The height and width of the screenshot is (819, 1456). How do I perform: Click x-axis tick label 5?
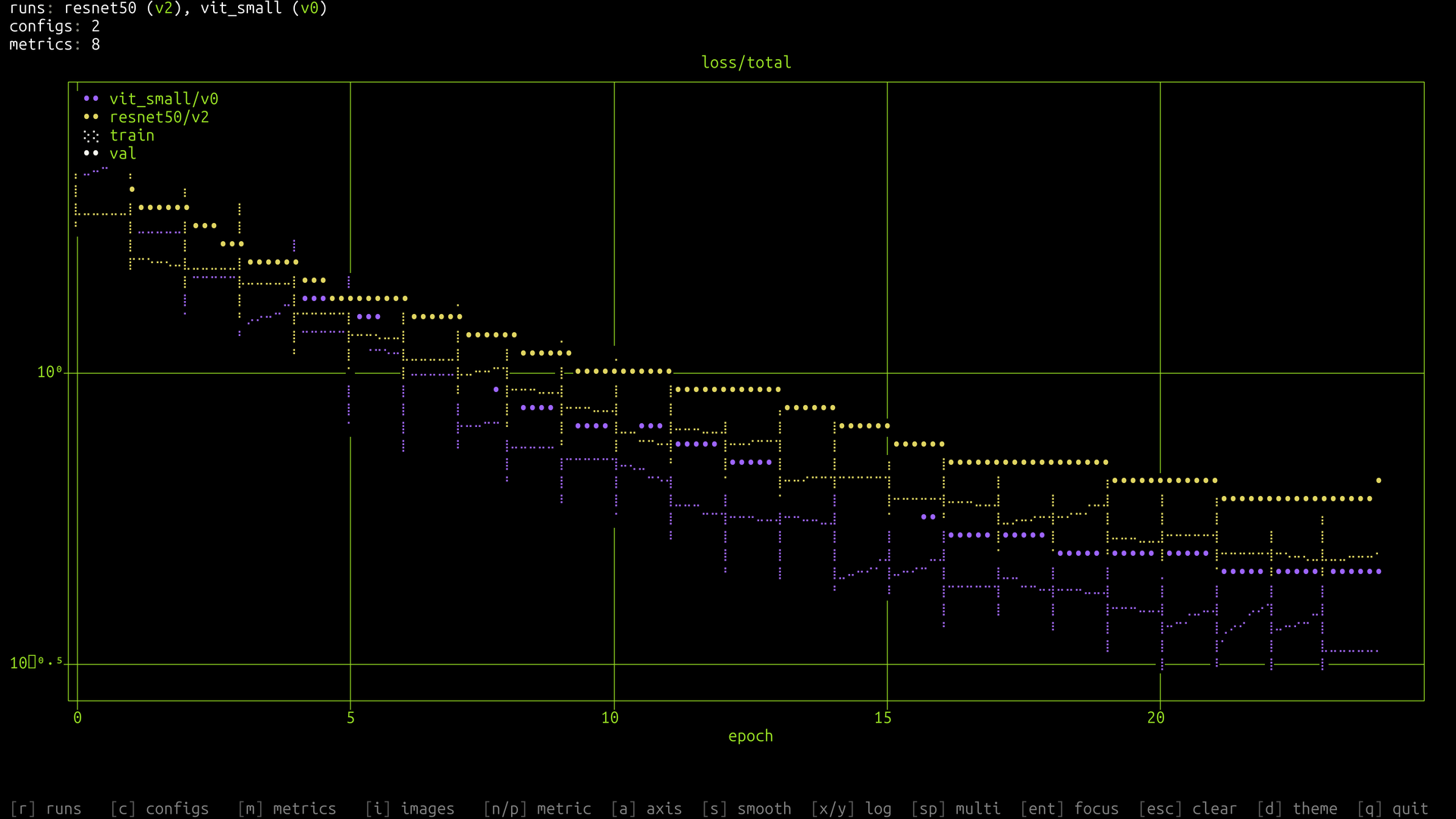click(350, 717)
